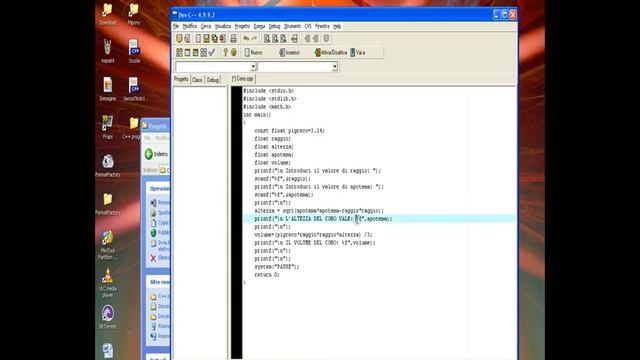640x360 pixels.
Task: Click the highlighted ALTEZZA DEL CONO printf line
Action: [x=323, y=219]
